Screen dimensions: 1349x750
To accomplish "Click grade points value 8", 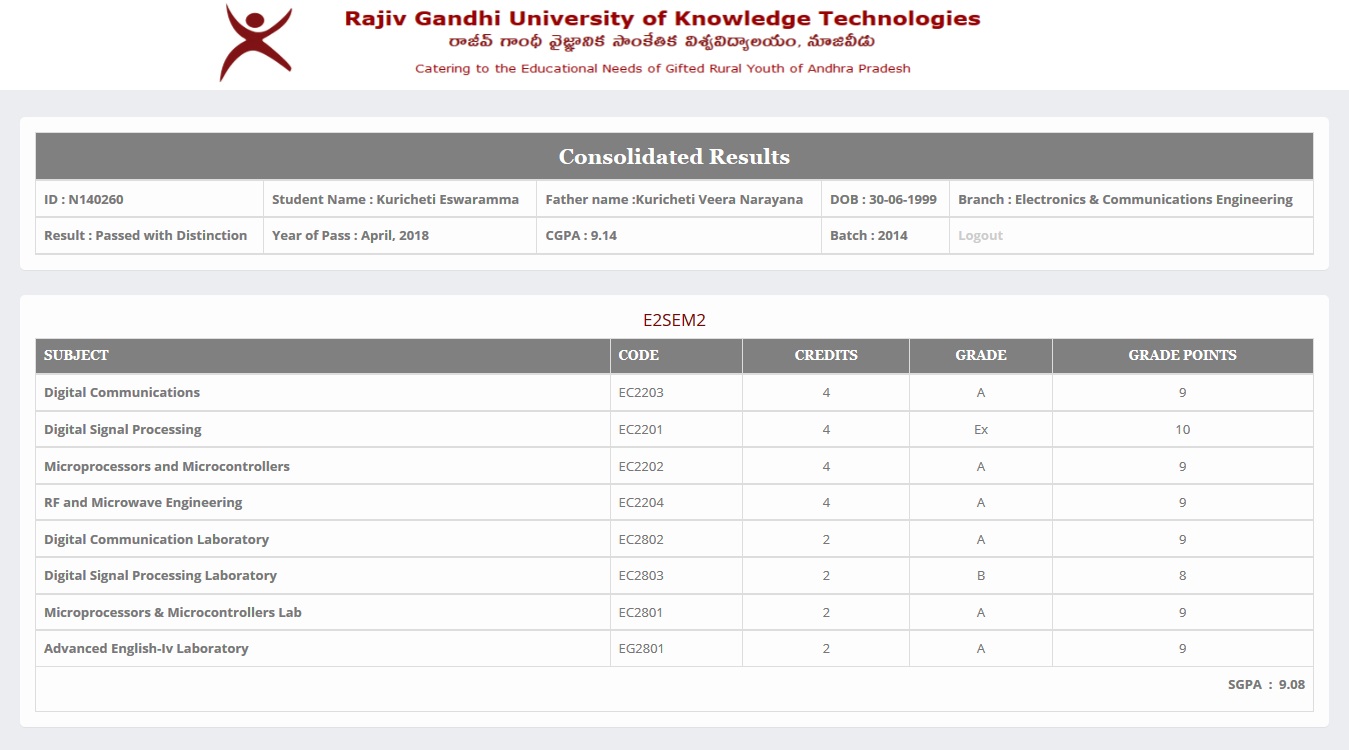I will [x=1183, y=576].
